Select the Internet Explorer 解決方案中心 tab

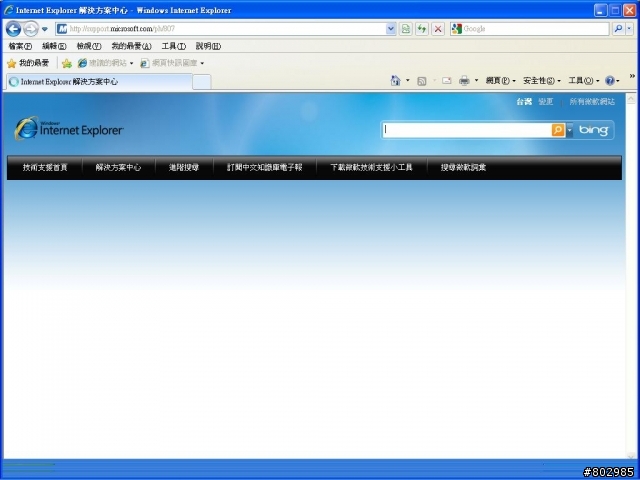[99, 82]
